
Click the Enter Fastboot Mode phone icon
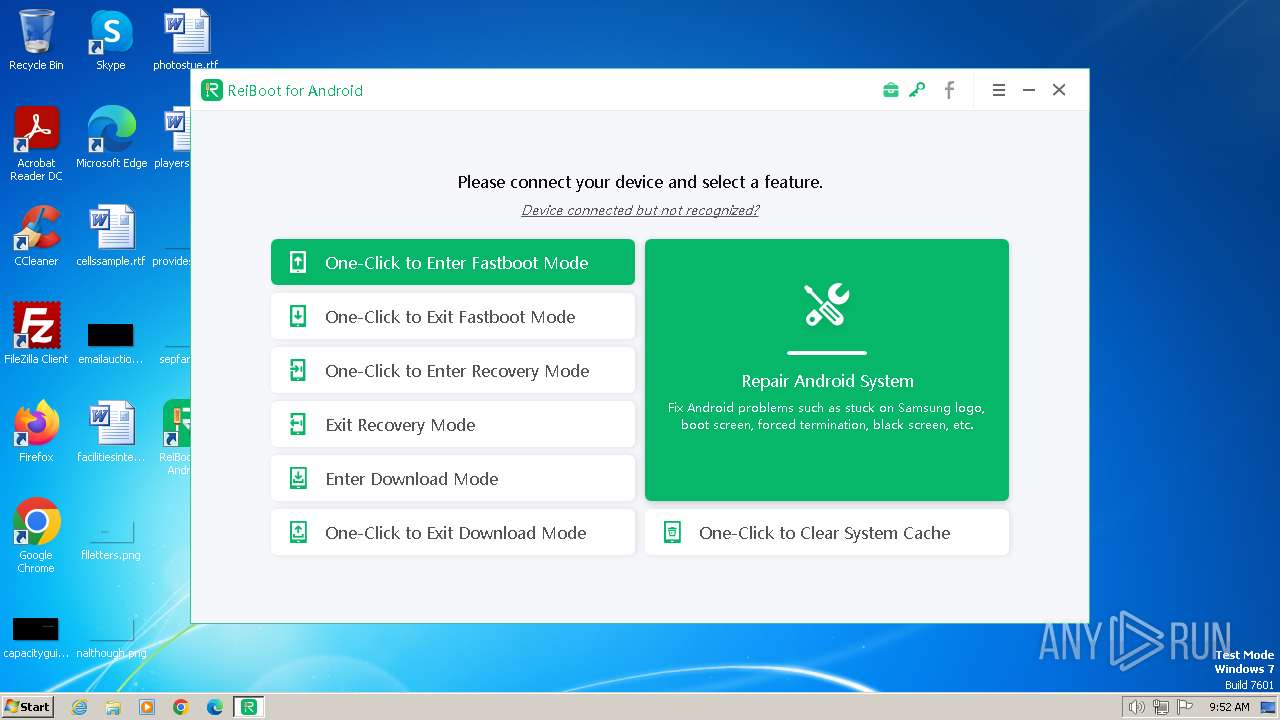(x=298, y=262)
